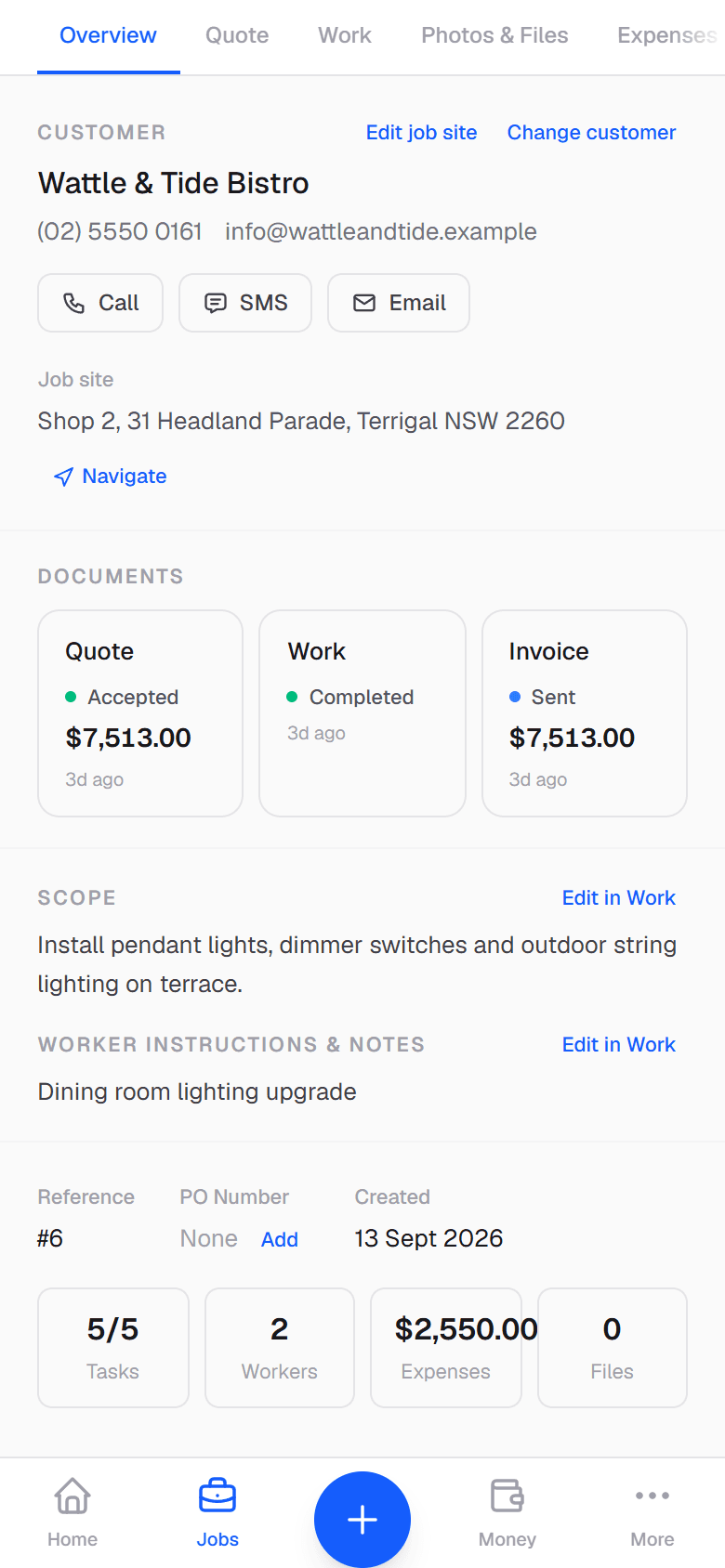The height and width of the screenshot is (1568, 725).
Task: Tap the Navigate arrow icon
Action: point(63,477)
